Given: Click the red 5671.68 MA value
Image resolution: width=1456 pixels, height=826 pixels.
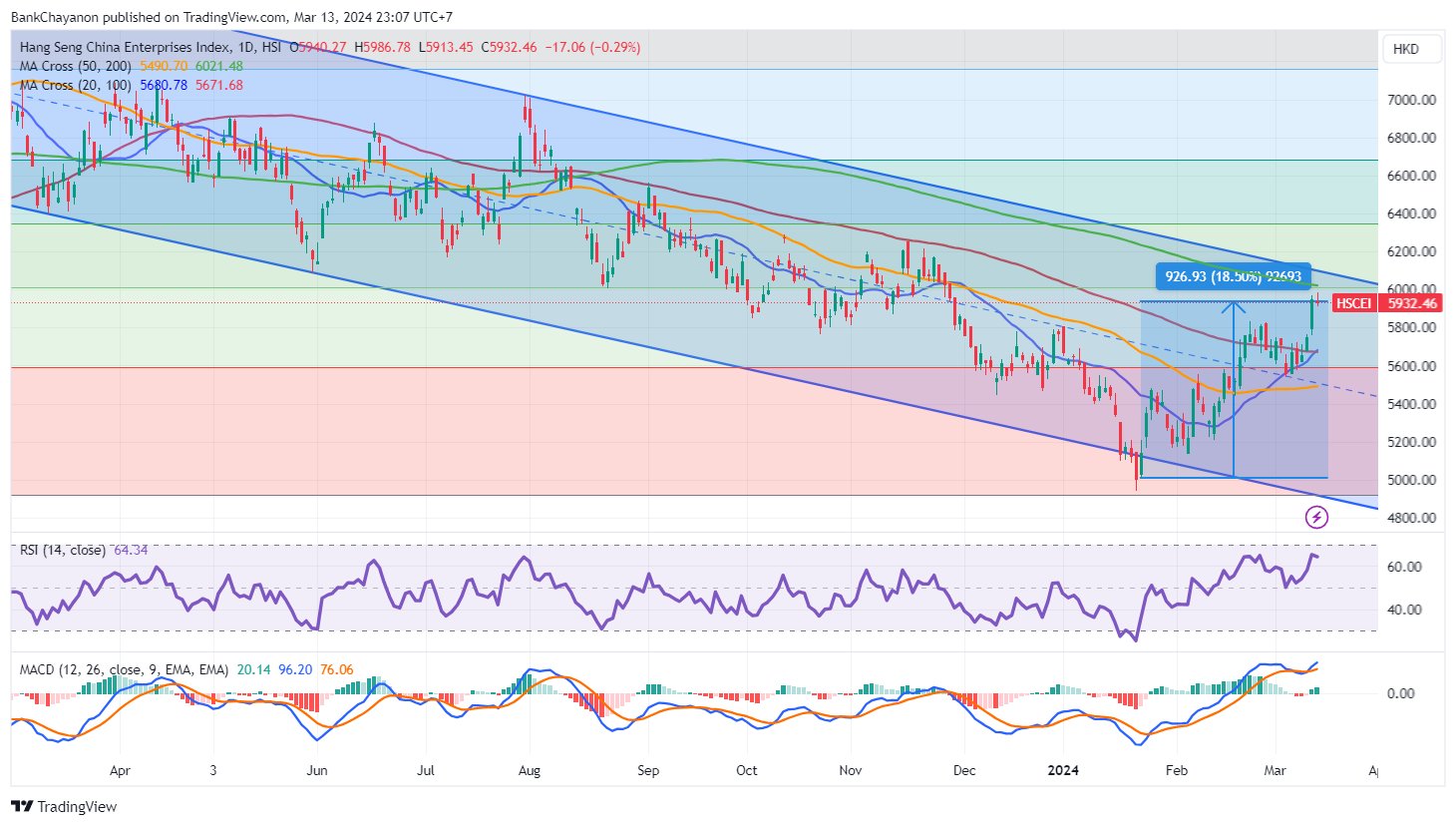Looking at the screenshot, I should click(219, 85).
